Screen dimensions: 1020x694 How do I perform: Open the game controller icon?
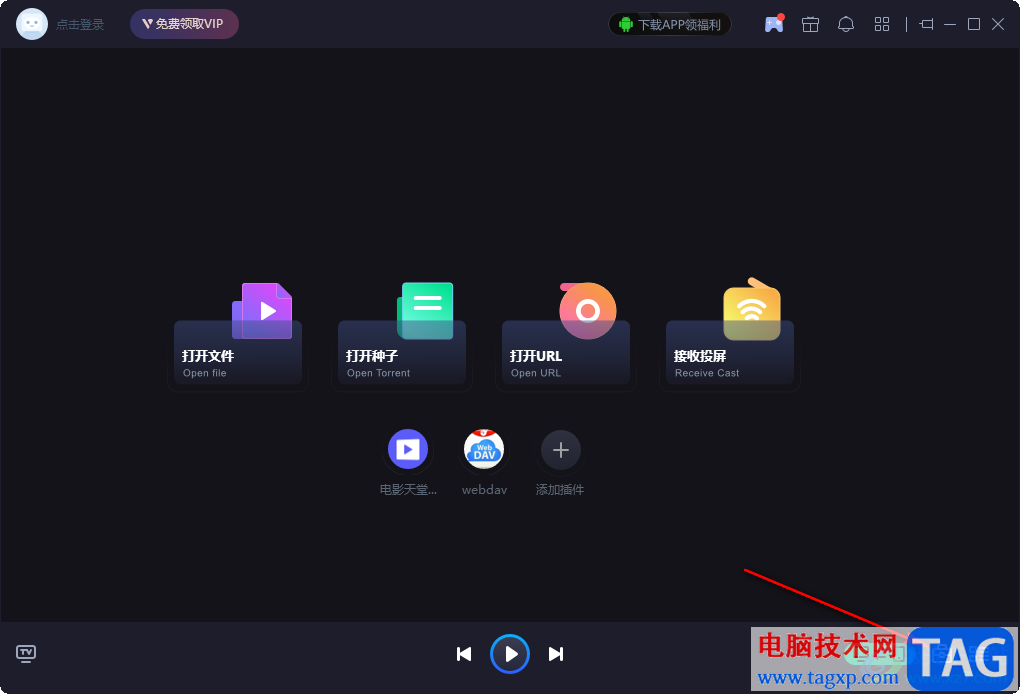tap(774, 24)
